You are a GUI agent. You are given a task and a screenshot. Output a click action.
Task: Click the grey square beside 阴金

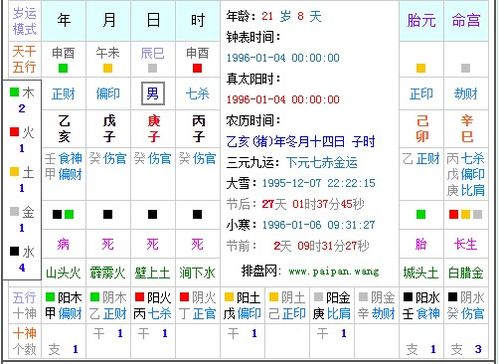(363, 297)
